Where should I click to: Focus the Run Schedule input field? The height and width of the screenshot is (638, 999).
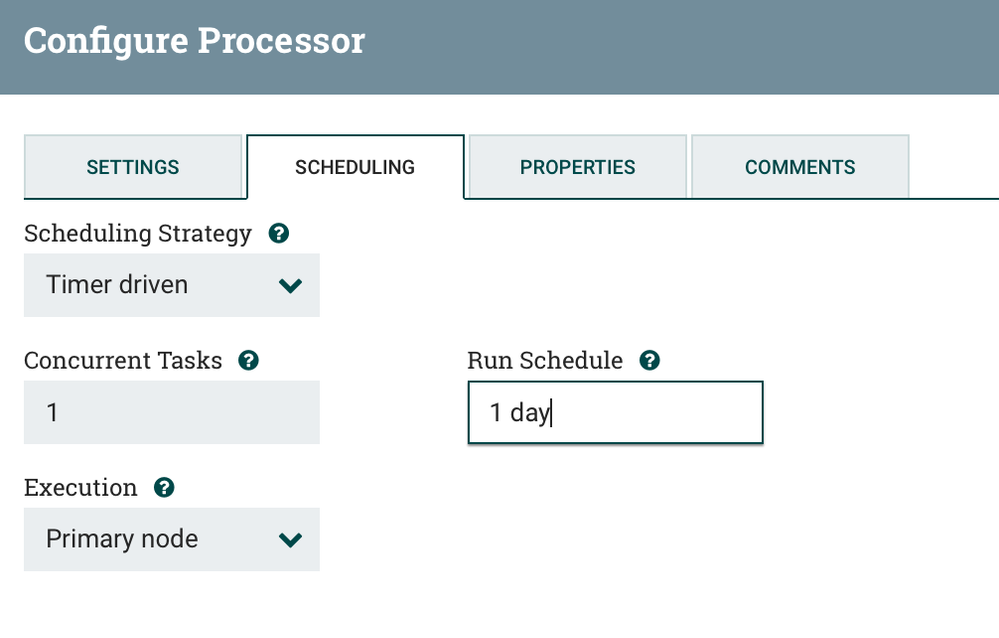click(x=615, y=412)
